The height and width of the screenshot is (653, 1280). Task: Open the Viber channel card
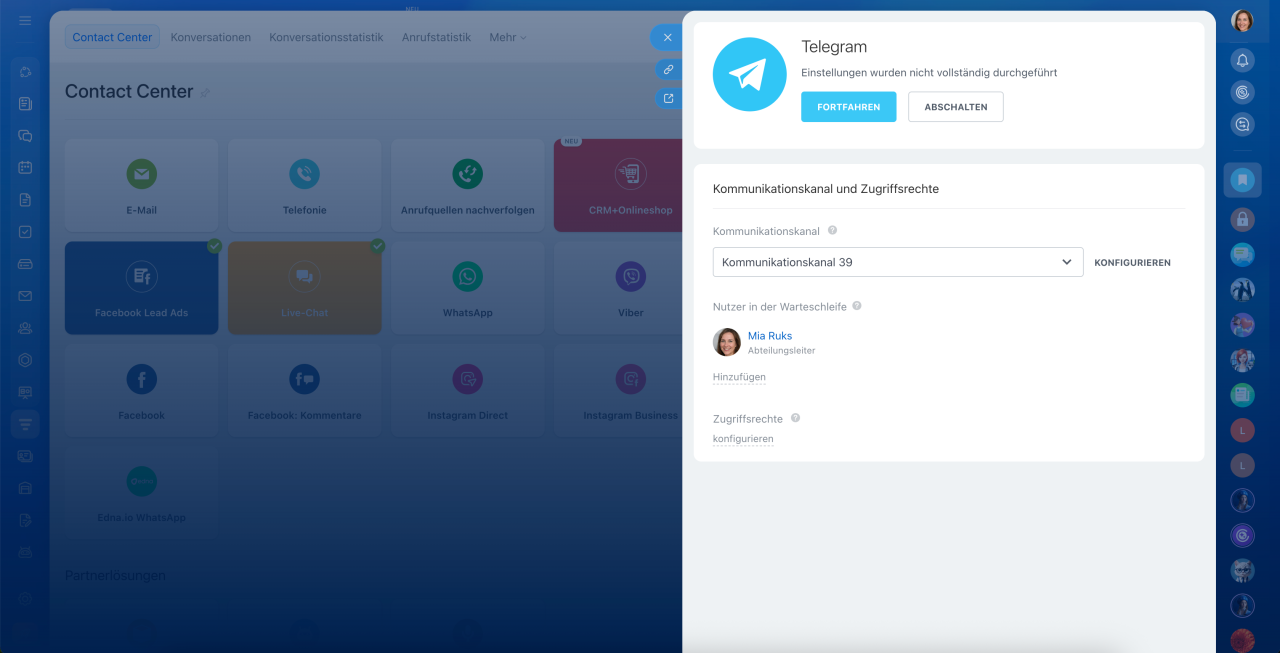[618, 288]
